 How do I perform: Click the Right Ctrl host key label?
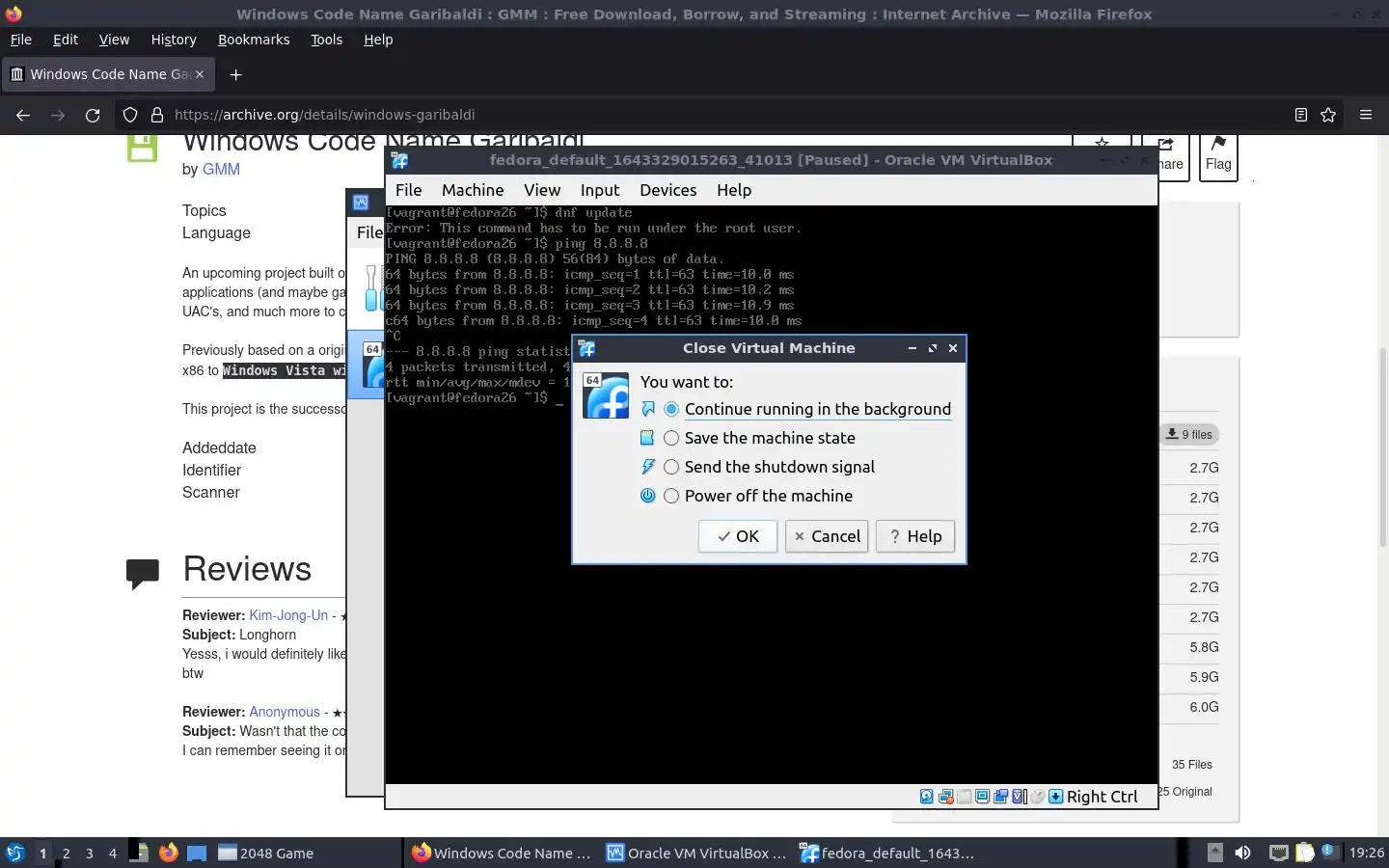tap(1103, 797)
